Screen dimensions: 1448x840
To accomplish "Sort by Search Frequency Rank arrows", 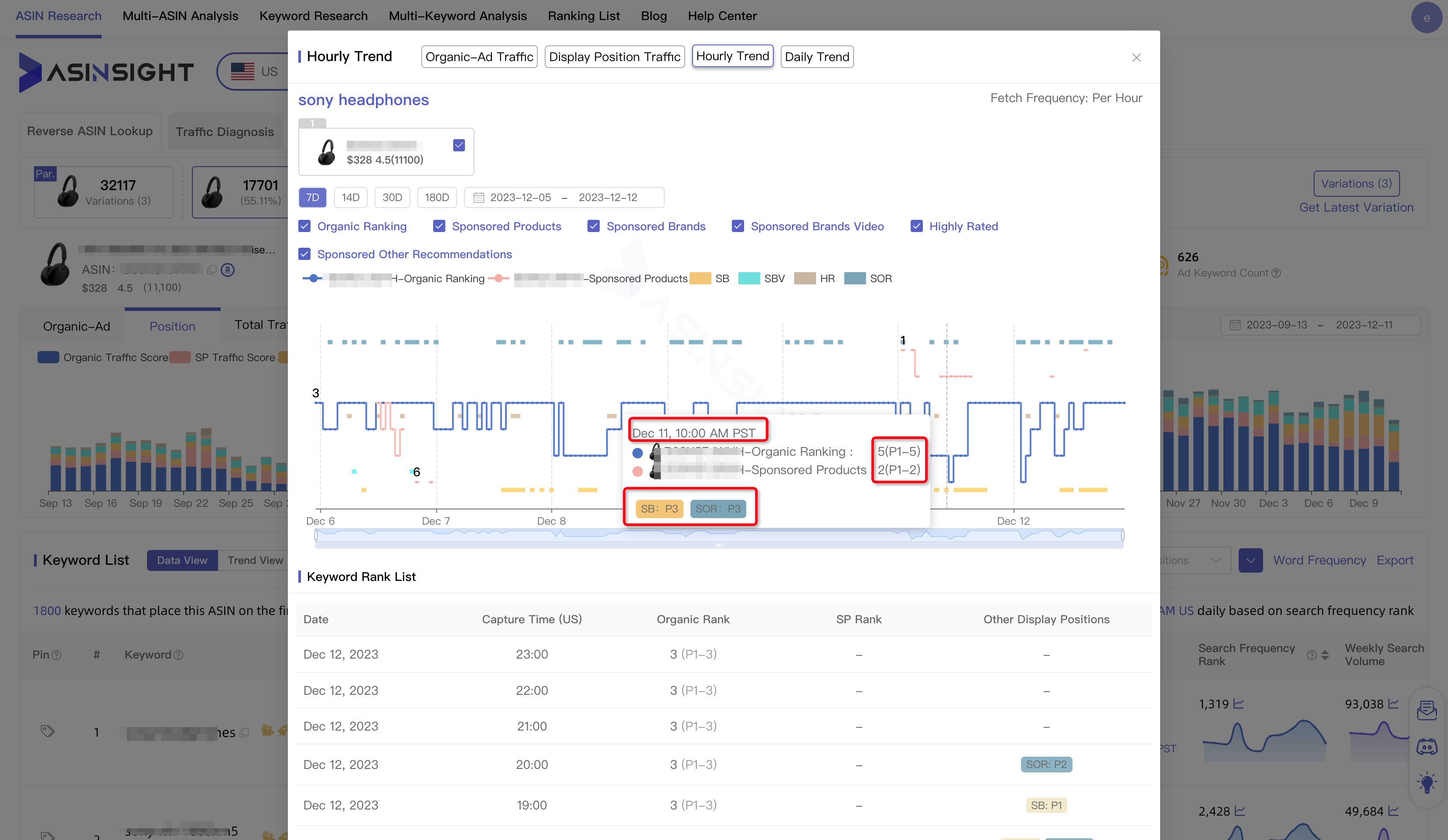I will [x=1325, y=655].
